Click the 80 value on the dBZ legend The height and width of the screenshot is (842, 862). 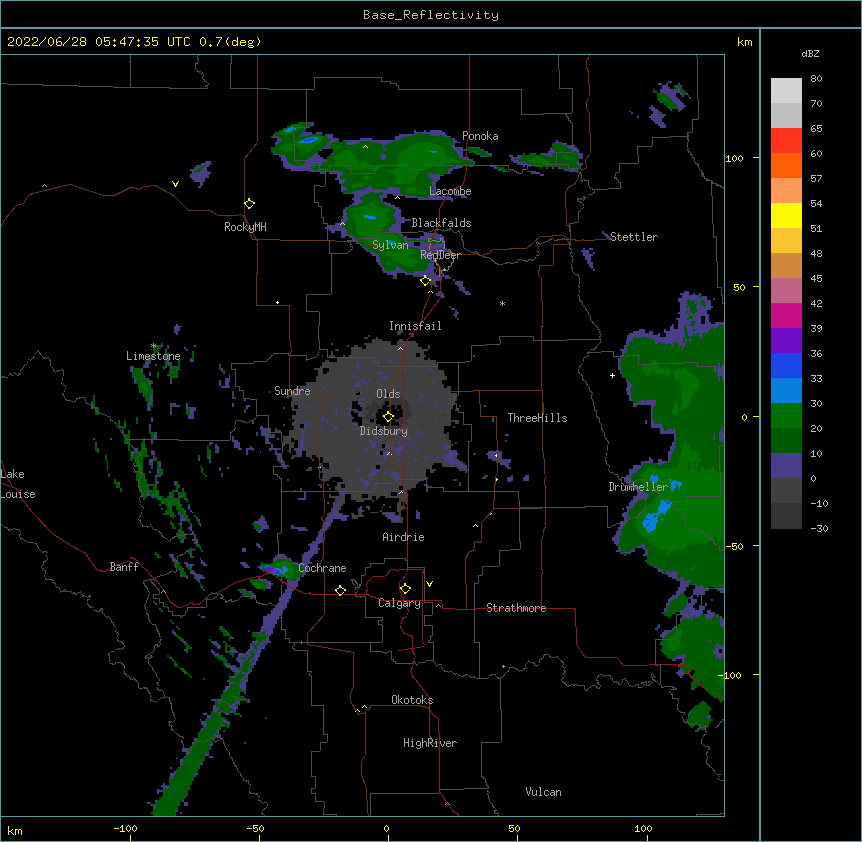pos(816,79)
